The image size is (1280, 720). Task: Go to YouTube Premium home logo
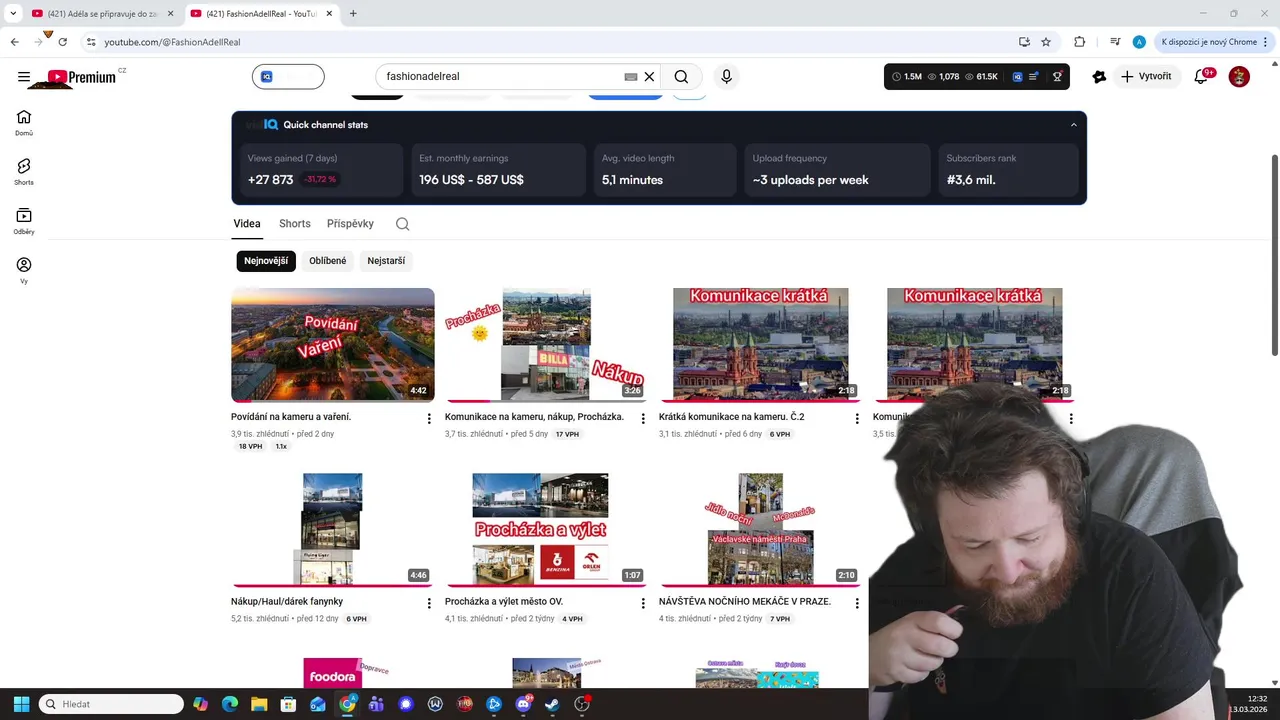click(x=82, y=77)
